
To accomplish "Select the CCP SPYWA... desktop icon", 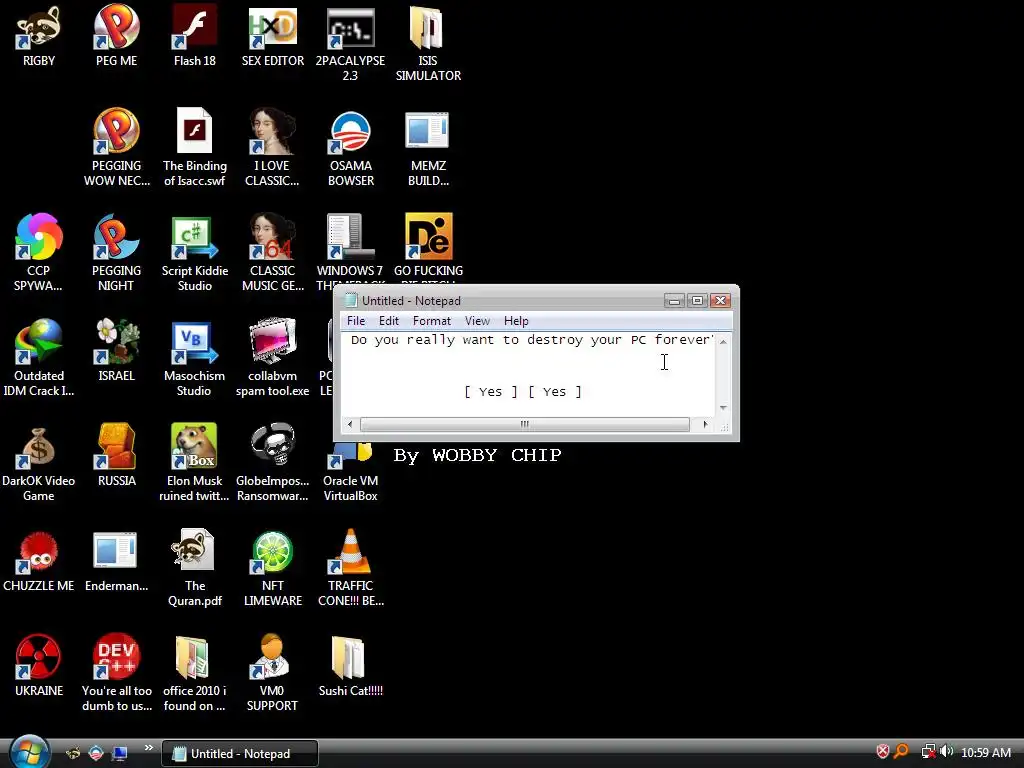I will [x=39, y=252].
